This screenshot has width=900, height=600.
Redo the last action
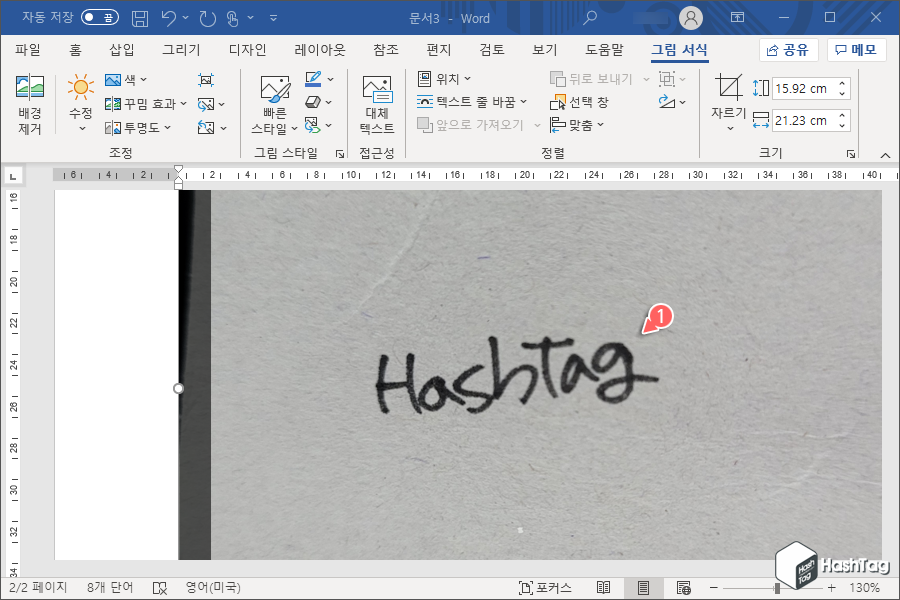coord(207,18)
